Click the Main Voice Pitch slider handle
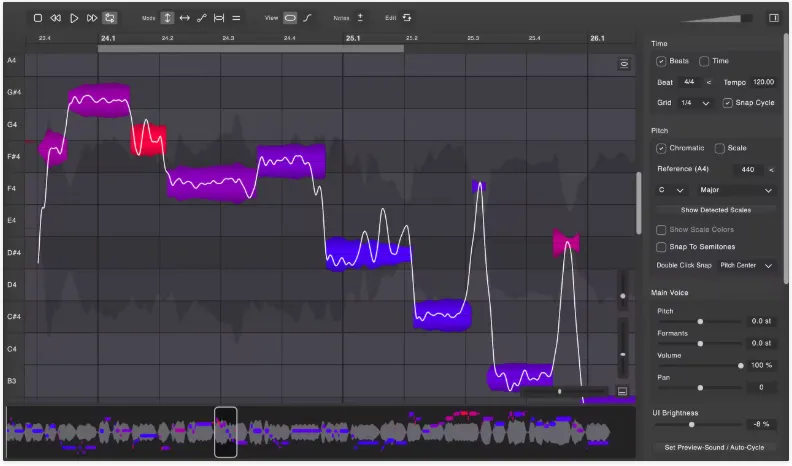 pyautogui.click(x=700, y=322)
